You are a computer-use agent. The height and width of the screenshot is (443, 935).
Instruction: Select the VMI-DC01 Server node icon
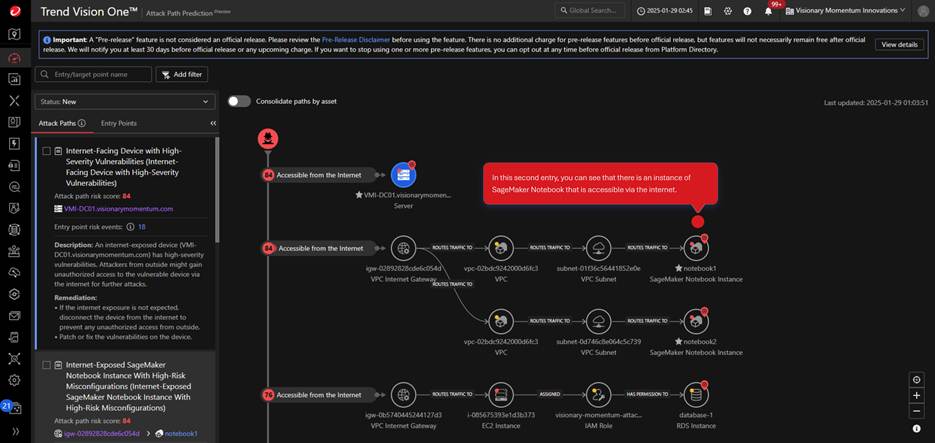[x=404, y=175]
